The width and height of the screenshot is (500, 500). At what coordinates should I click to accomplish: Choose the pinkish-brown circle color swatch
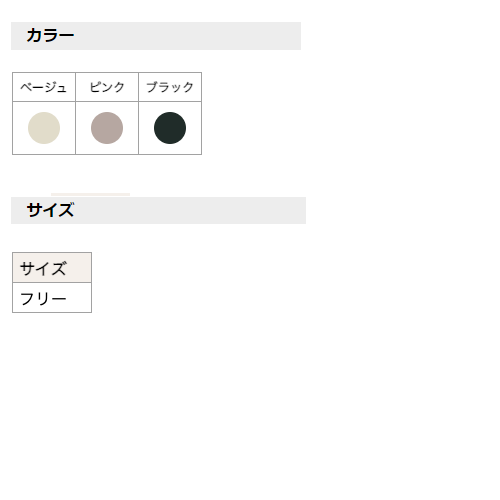(x=107, y=128)
